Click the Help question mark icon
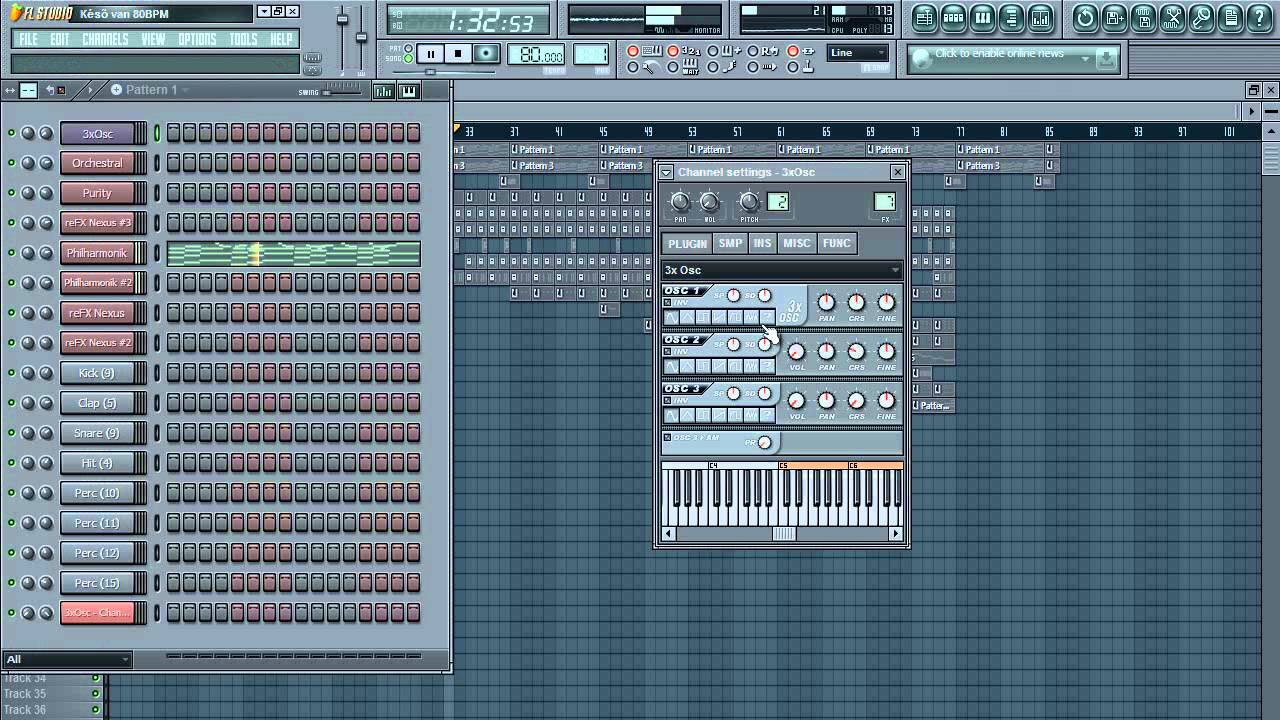1280x720 pixels. 1259,17
